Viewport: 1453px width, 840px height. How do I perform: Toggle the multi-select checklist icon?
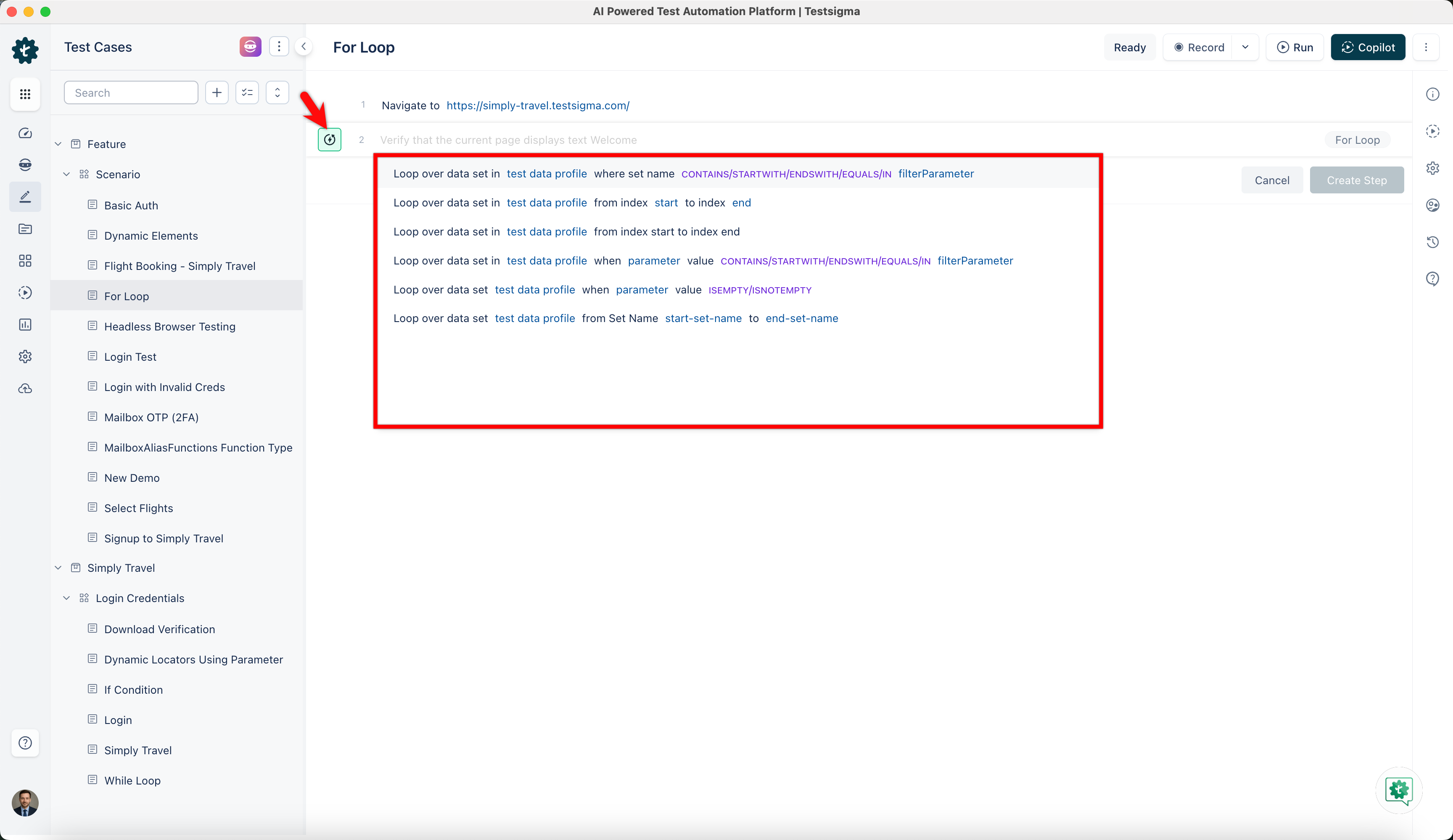(247, 93)
